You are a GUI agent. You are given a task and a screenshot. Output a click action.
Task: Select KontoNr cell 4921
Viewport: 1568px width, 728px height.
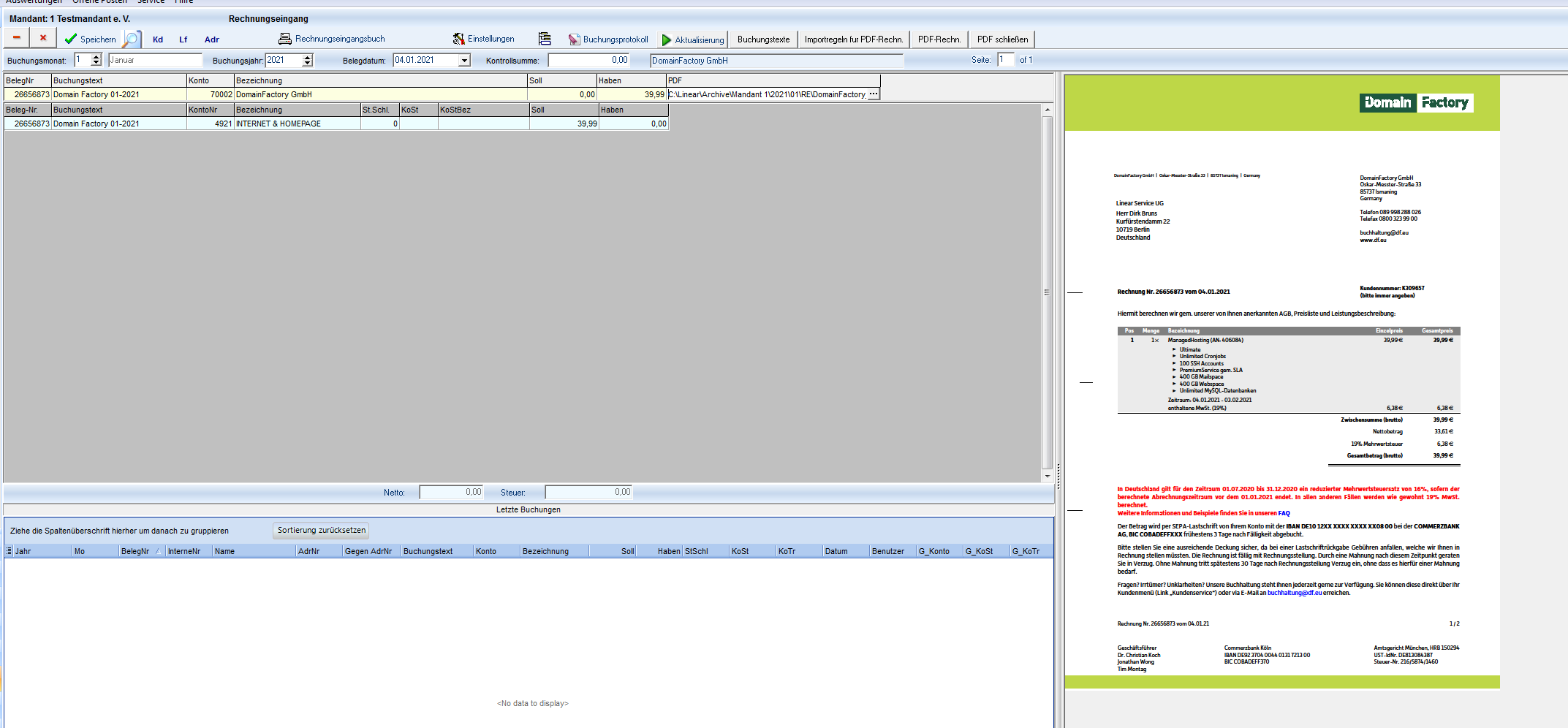point(211,124)
